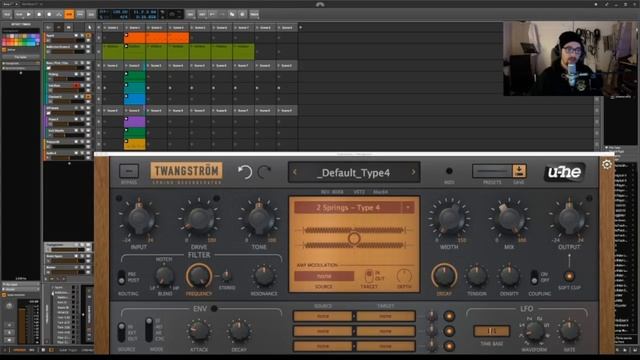Click the Record button in Bitwig transport
The height and width of the screenshot is (360, 640).
point(49,14)
